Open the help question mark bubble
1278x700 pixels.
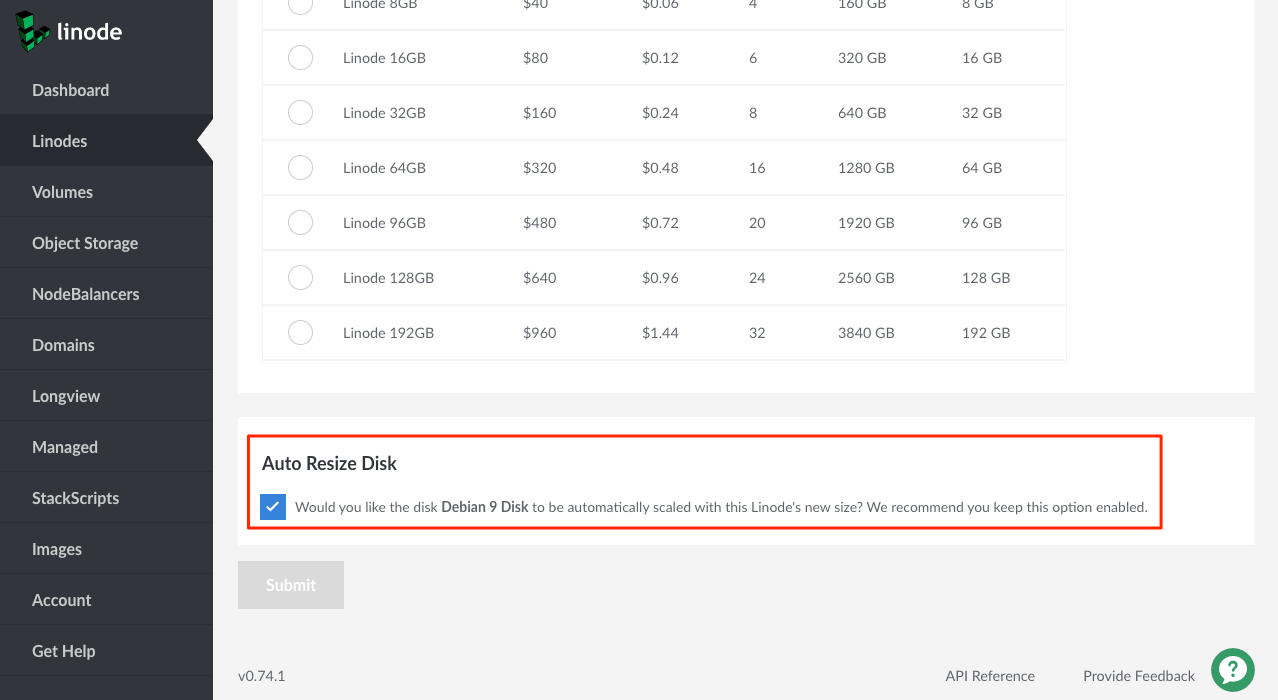click(x=1233, y=670)
